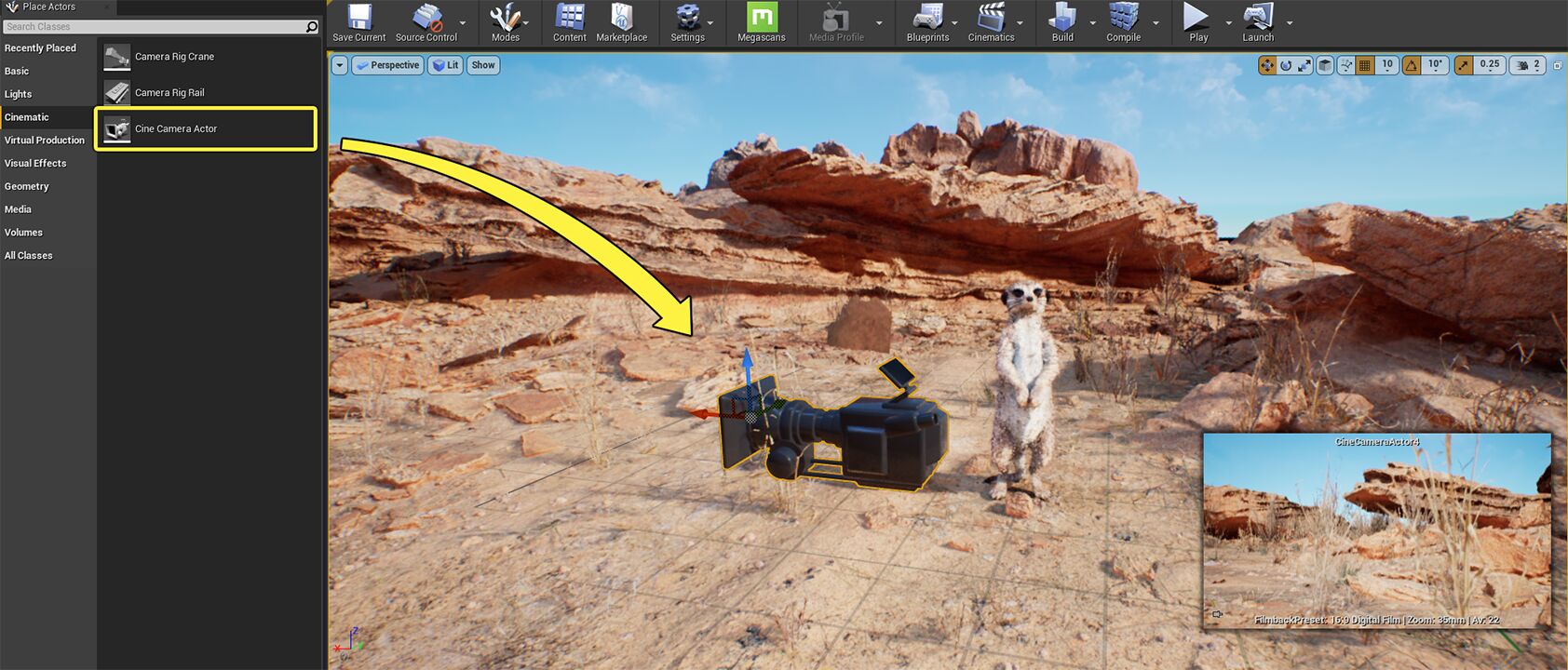Open the Settings gear icon
The width and height of the screenshot is (1568, 670).
tap(687, 17)
